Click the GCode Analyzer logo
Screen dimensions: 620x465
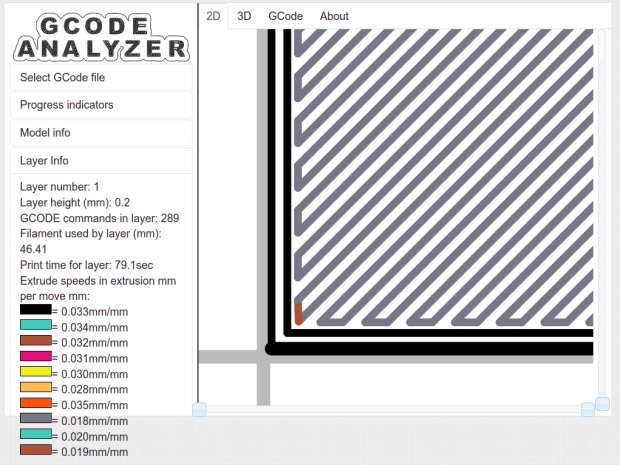pyautogui.click(x=101, y=38)
